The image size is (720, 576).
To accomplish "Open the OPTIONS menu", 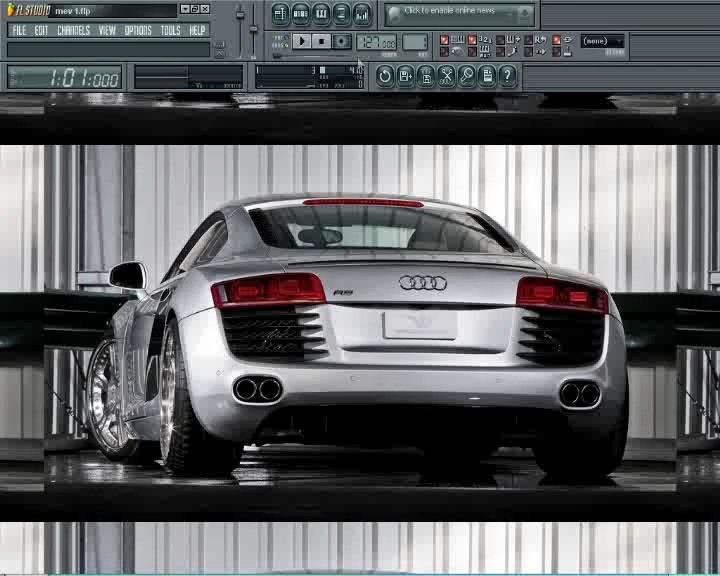I will click(138, 30).
